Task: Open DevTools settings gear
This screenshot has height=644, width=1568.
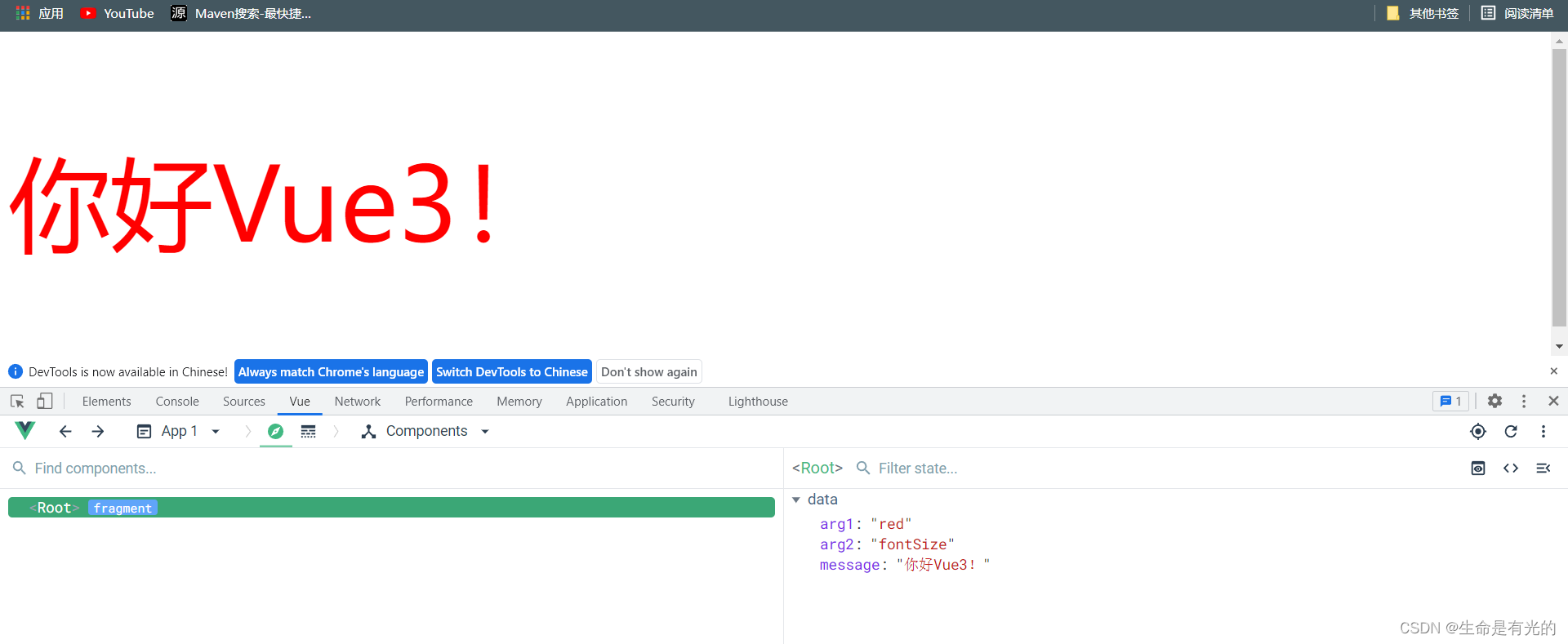Action: click(1494, 401)
